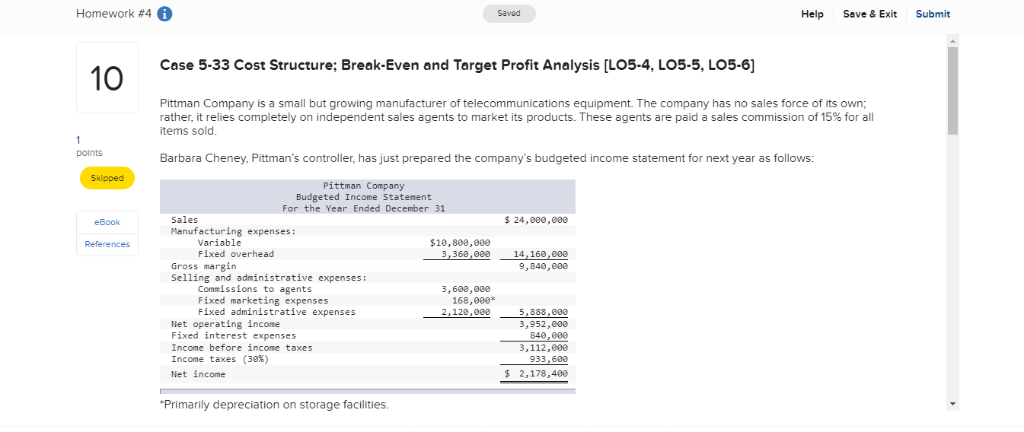The height and width of the screenshot is (432, 1024).
Task: Click Selling and administrative expenses: heading
Action: pyautogui.click(x=268, y=277)
